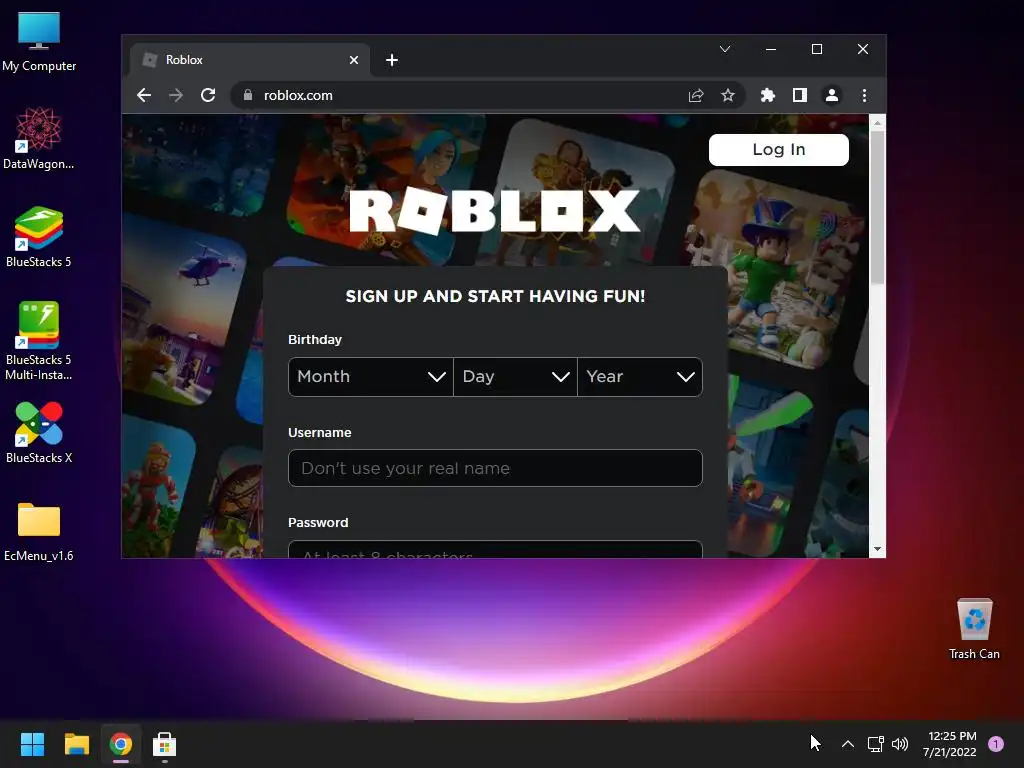
Task: Toggle the Chrome side panel icon
Action: 799,95
